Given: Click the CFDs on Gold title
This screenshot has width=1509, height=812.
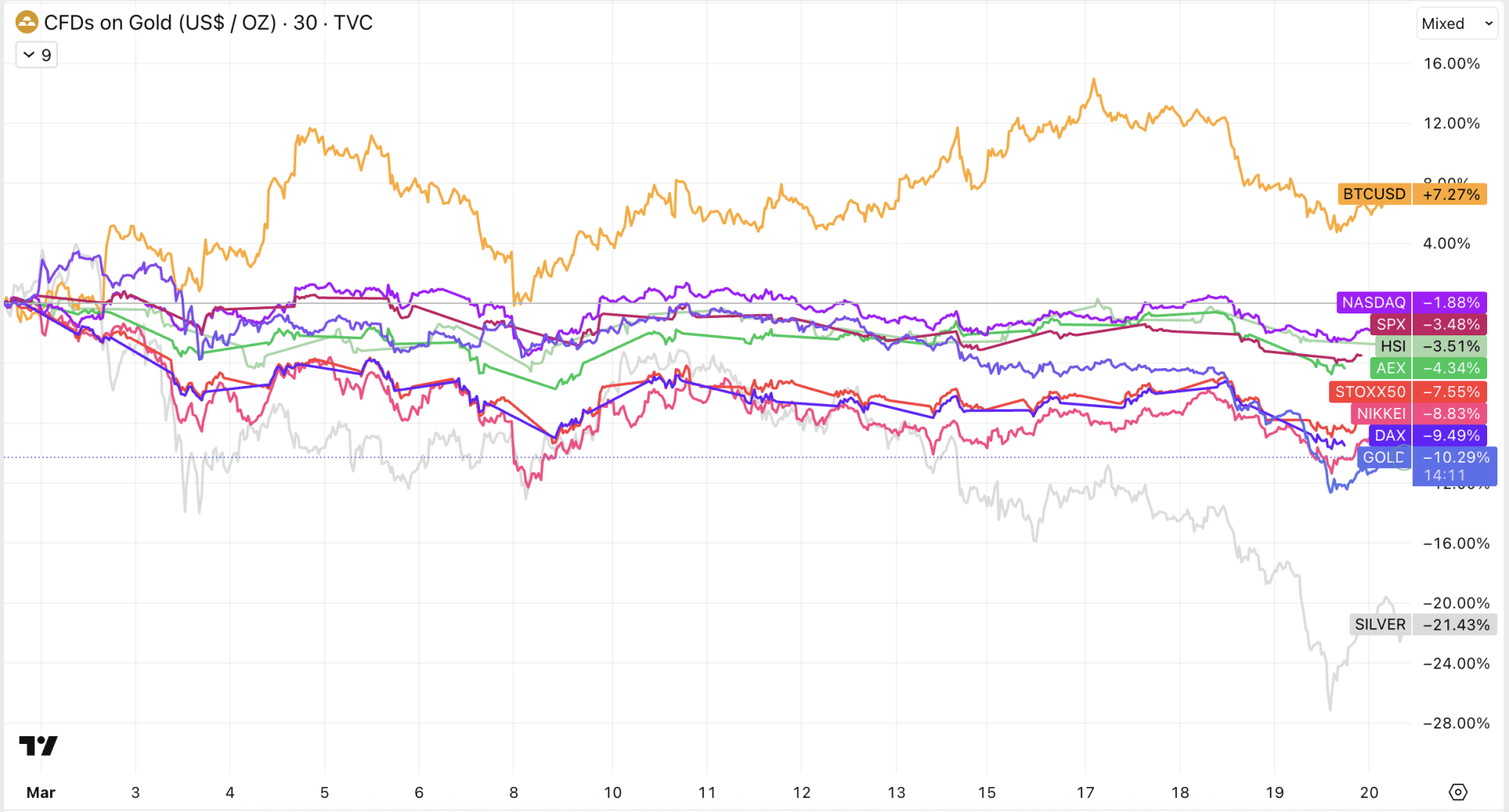Looking at the screenshot, I should coord(160,23).
